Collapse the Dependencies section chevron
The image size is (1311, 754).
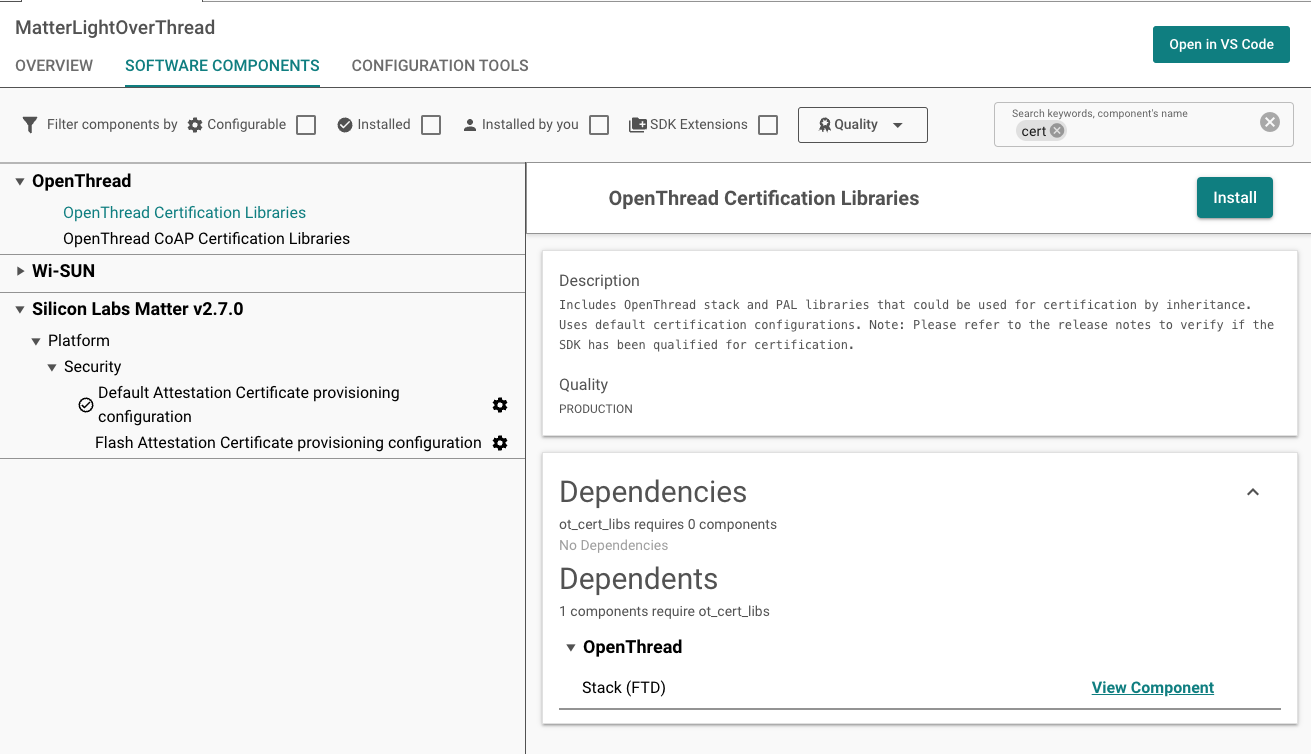[x=1252, y=492]
